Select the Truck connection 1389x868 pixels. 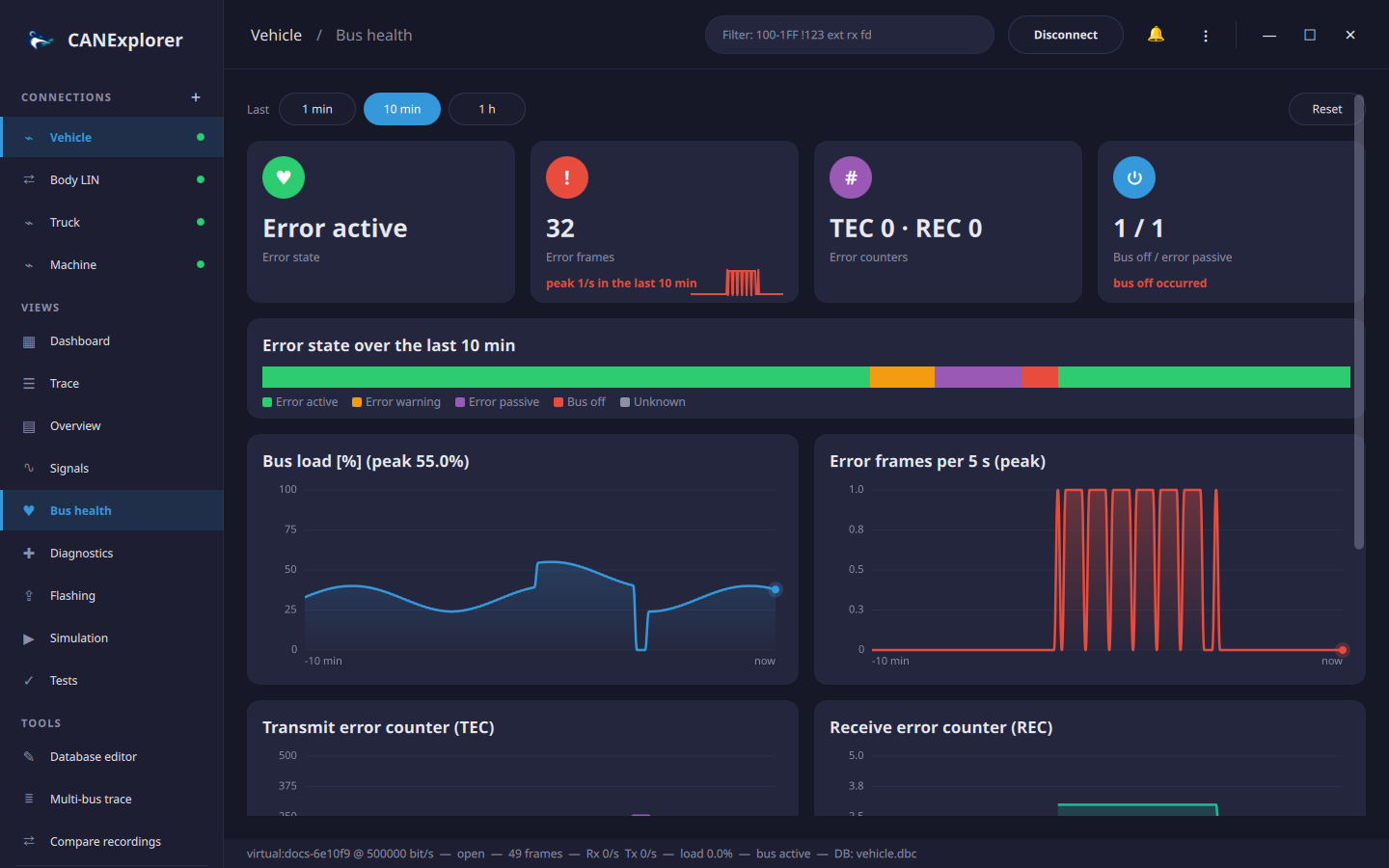112,223
